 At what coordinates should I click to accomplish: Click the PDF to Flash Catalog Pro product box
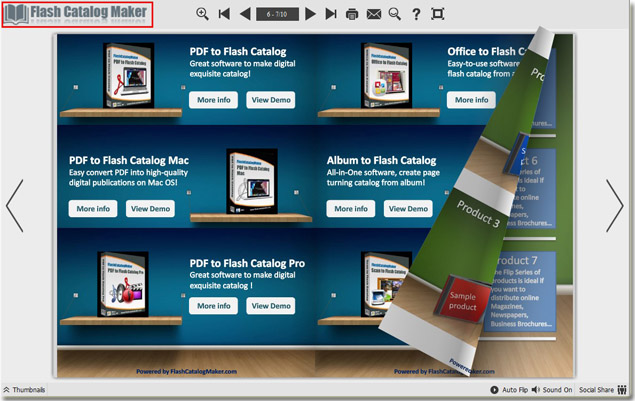[123, 284]
